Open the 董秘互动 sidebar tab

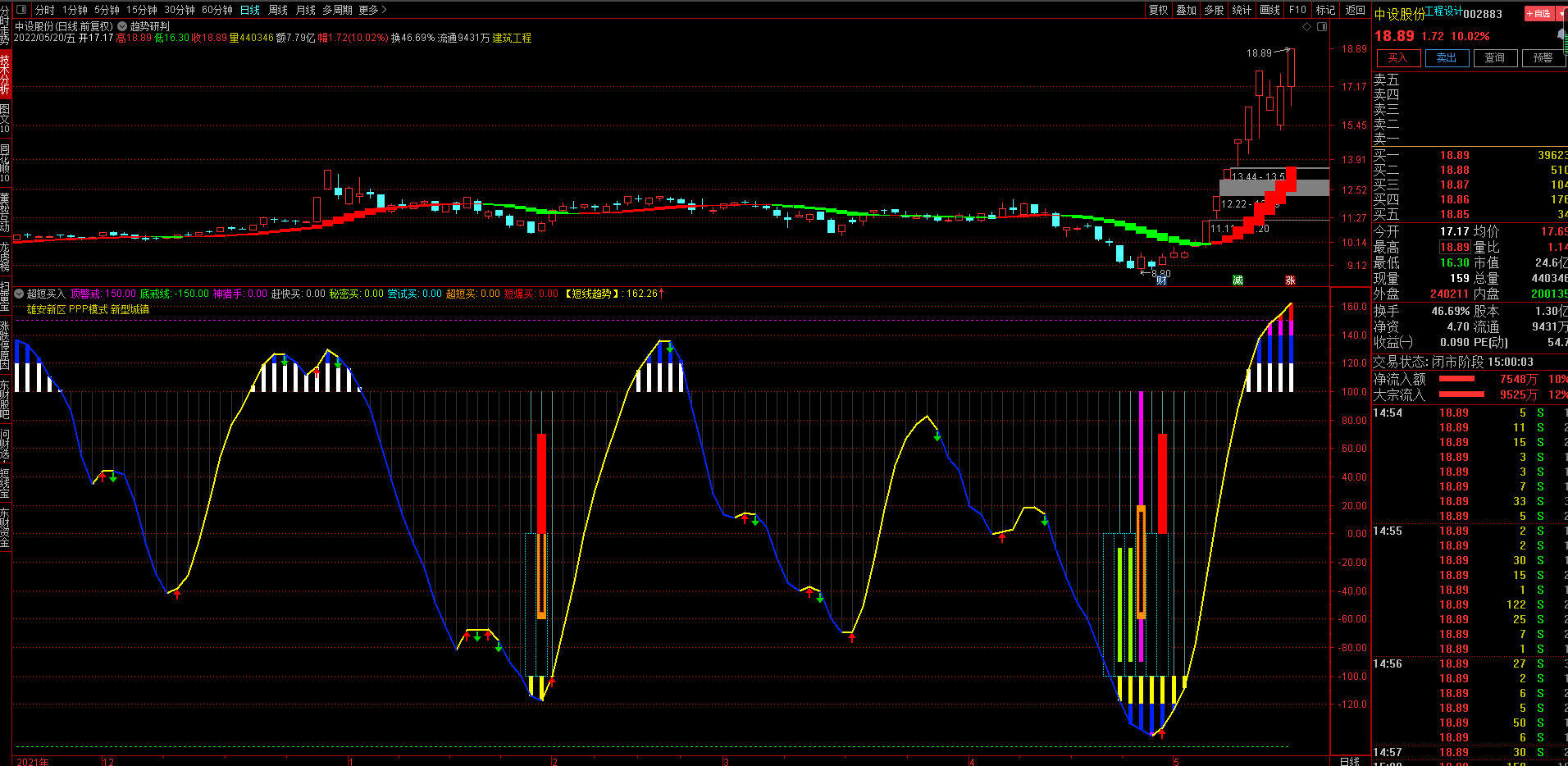[x=5, y=212]
